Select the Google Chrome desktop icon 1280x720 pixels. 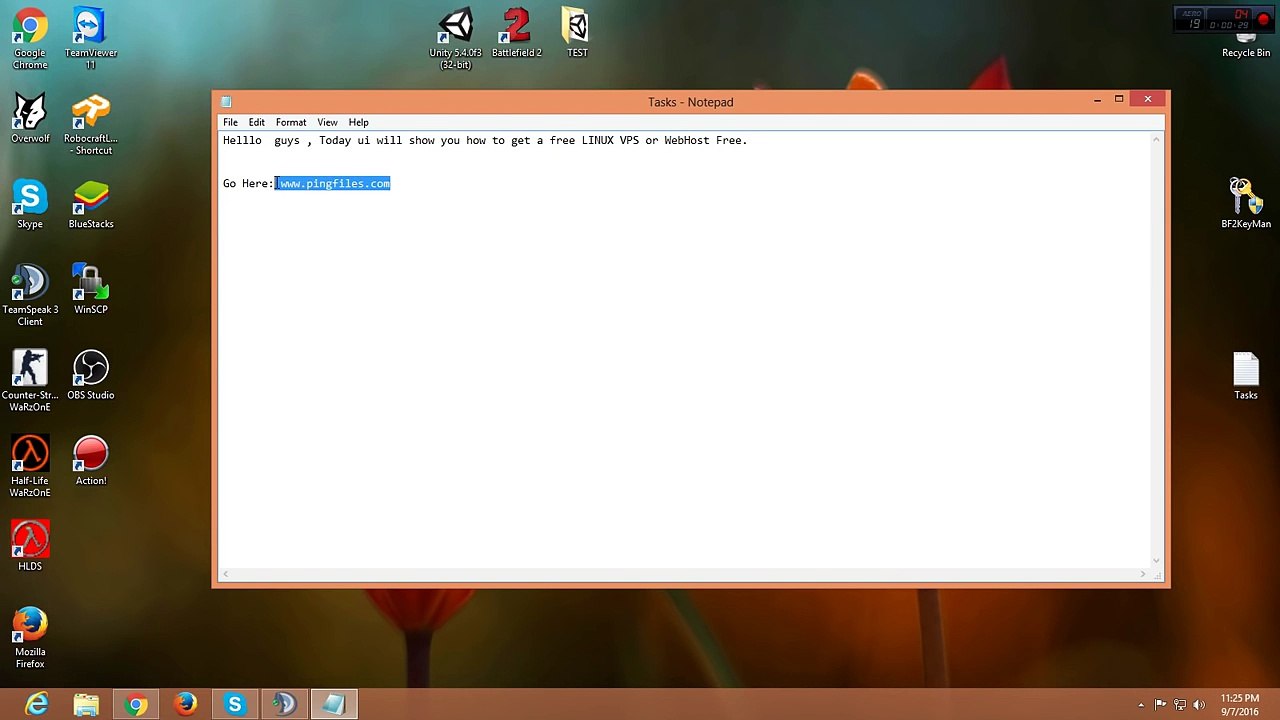click(30, 39)
